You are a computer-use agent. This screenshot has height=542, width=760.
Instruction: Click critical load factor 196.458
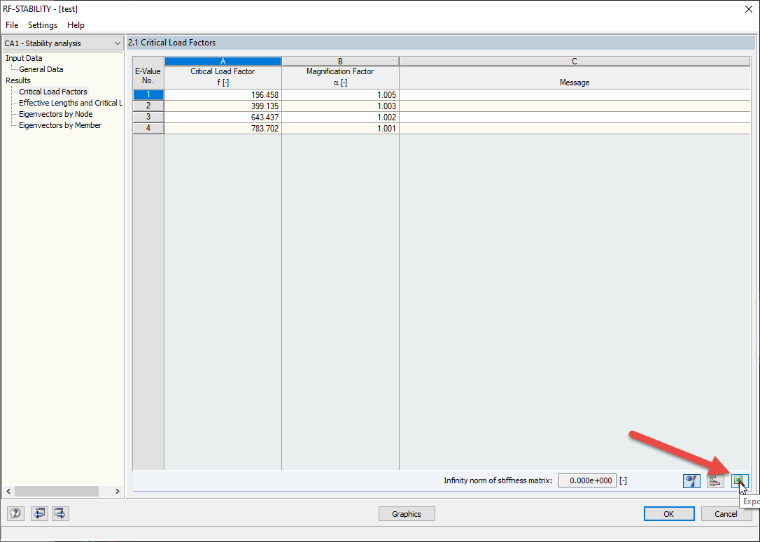[x=223, y=95]
